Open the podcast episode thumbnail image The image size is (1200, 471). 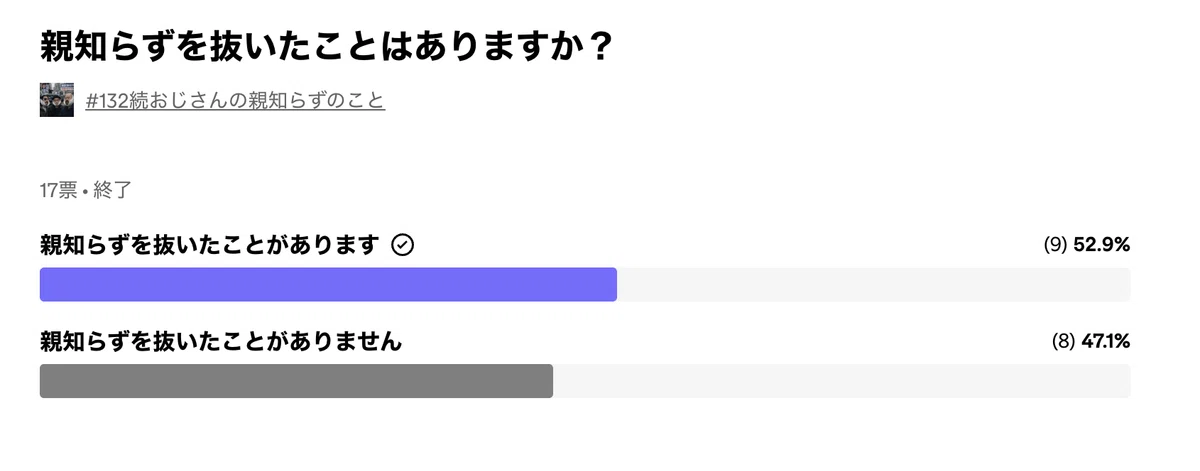[x=57, y=100]
